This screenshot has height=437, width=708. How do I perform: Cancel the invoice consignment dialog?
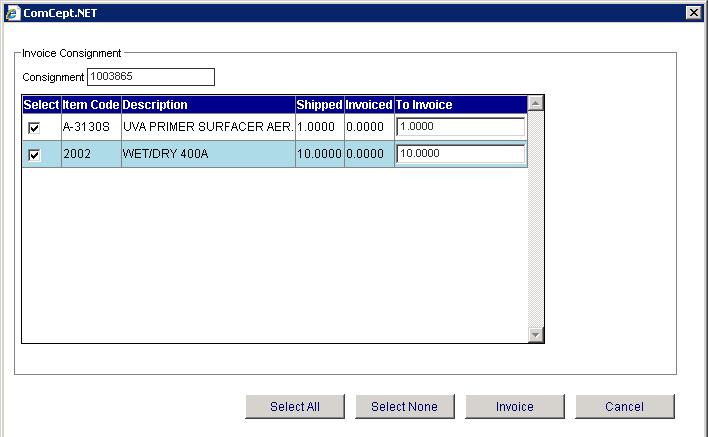click(624, 407)
